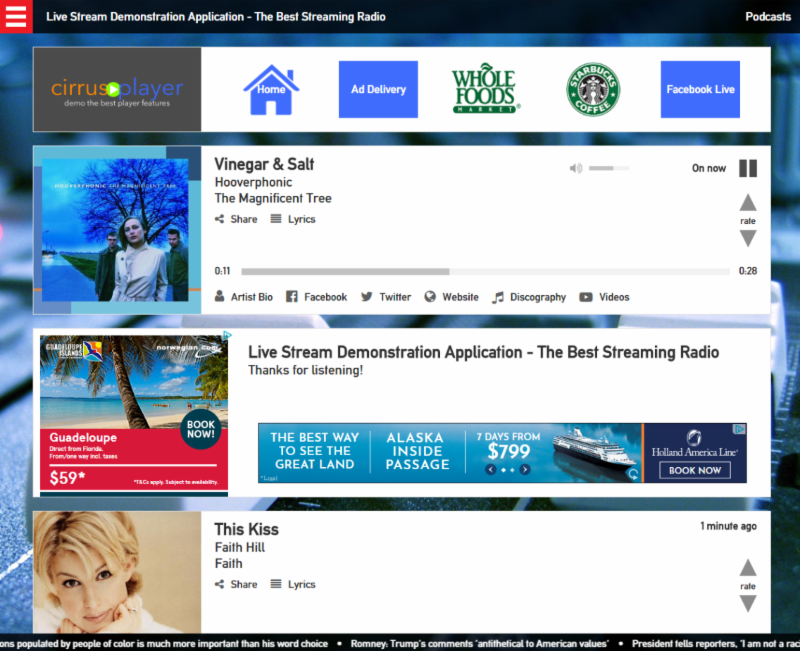Click the Whole Foods Market logo
This screenshot has width=800, height=651.
point(485,89)
